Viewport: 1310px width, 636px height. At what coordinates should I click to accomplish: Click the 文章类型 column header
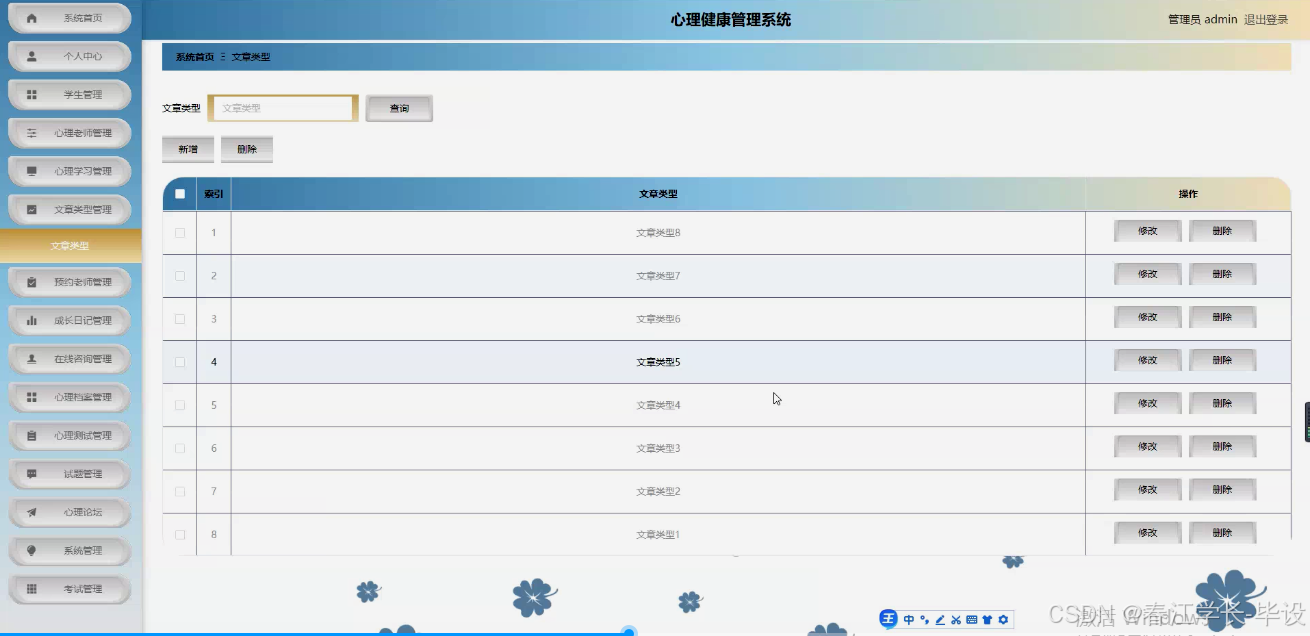click(658, 194)
